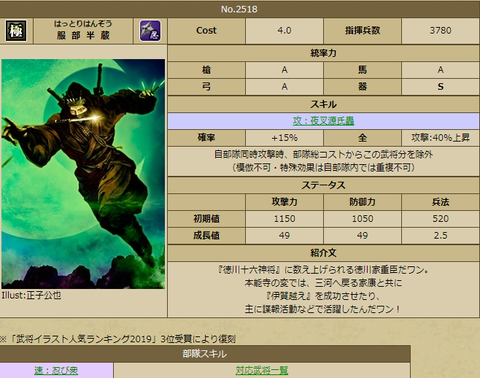This screenshot has width=480, height=378.
Task: Click the 紹介文 section header
Action: (323, 253)
